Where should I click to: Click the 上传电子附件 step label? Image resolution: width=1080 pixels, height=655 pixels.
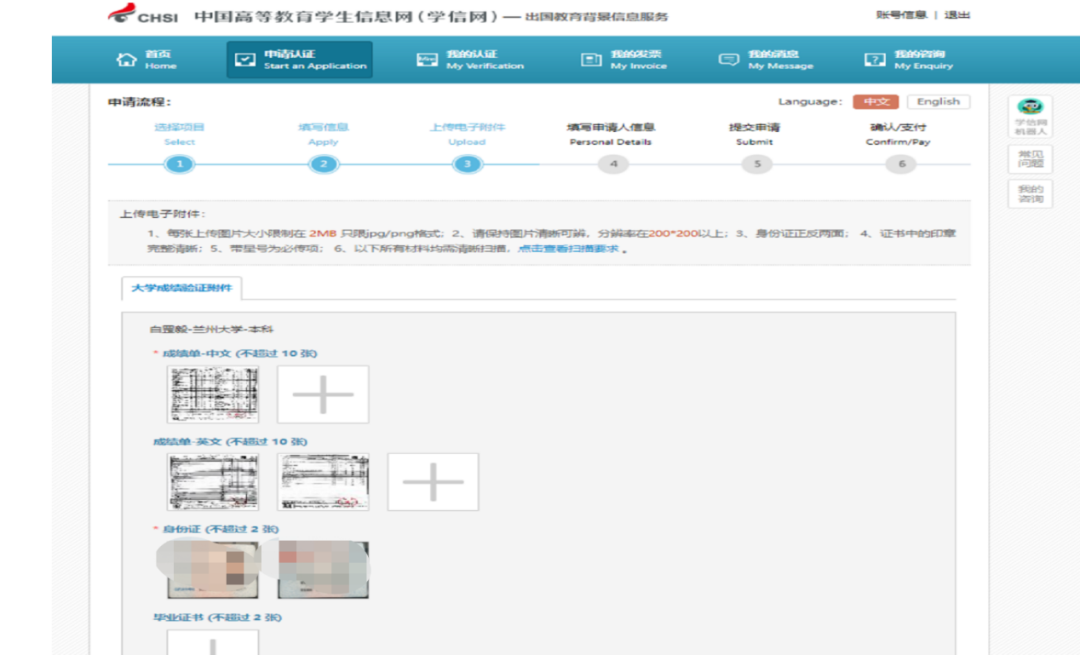pos(467,127)
